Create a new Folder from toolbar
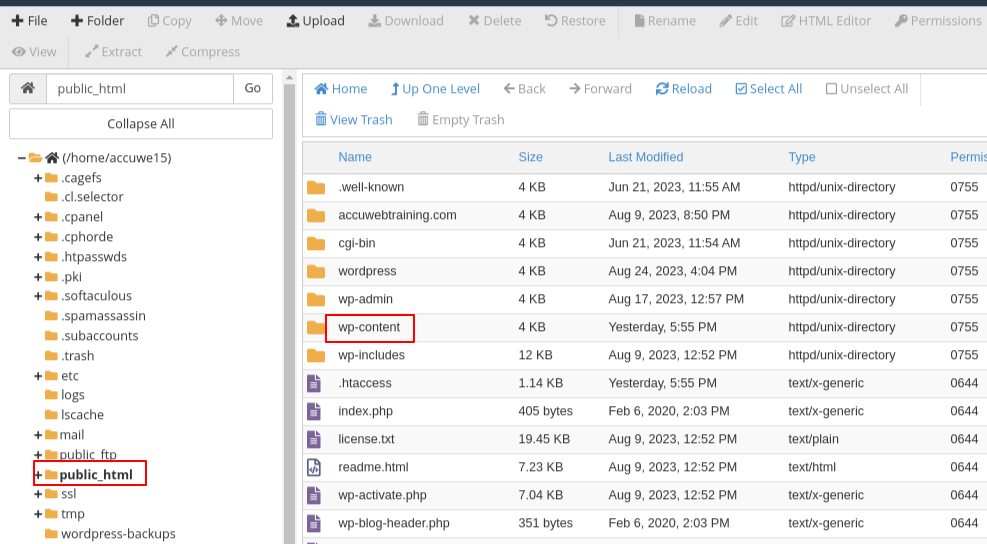This screenshot has width=987, height=544. point(98,21)
